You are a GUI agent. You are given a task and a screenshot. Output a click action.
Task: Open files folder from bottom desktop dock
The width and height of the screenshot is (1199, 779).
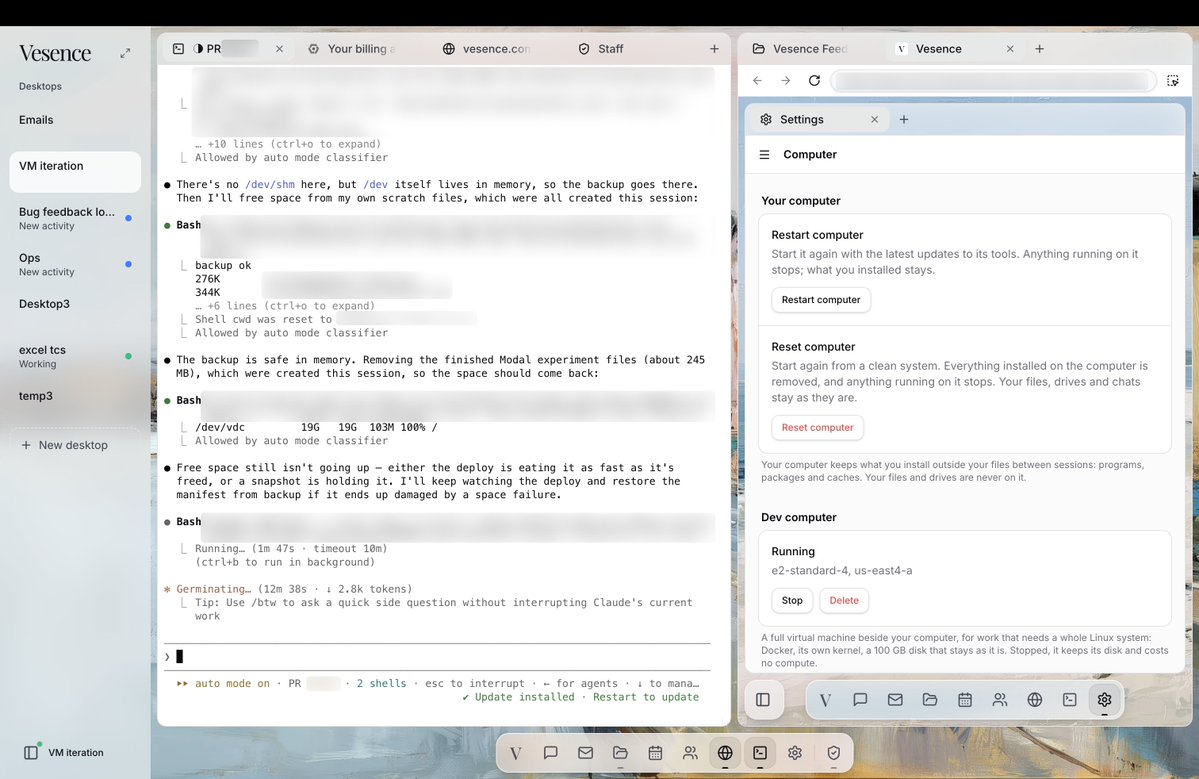pyautogui.click(x=620, y=753)
